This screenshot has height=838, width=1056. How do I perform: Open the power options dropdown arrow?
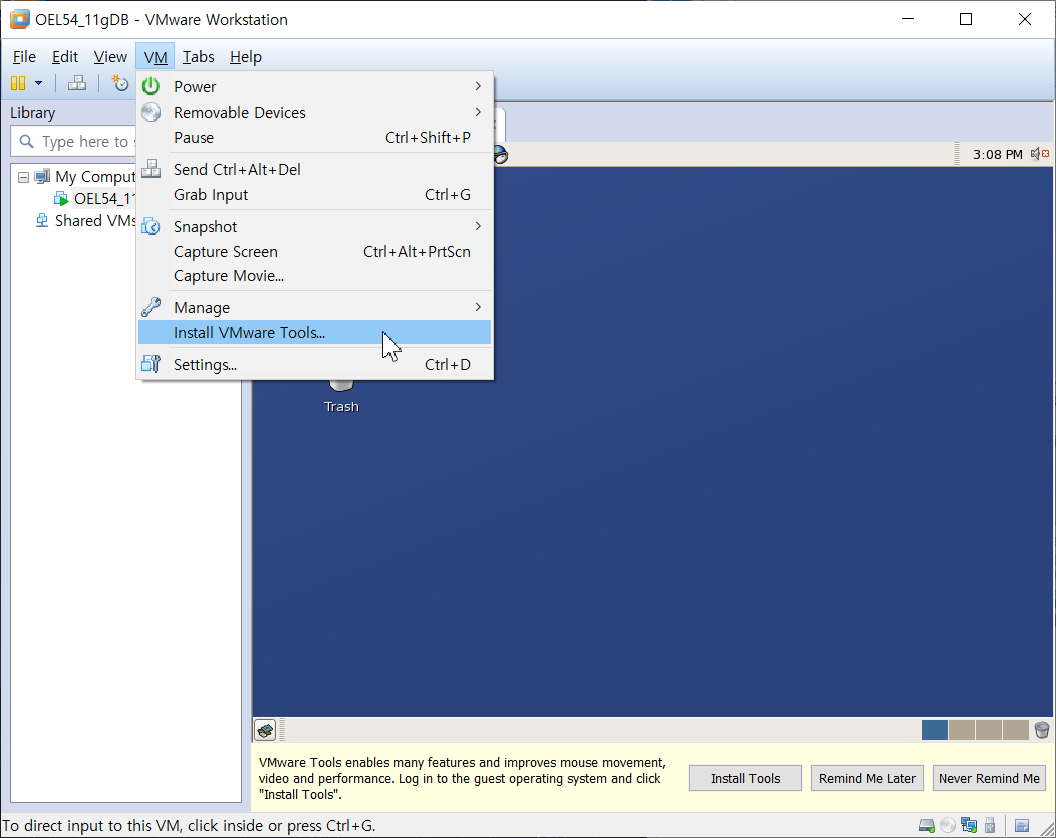tap(38, 83)
